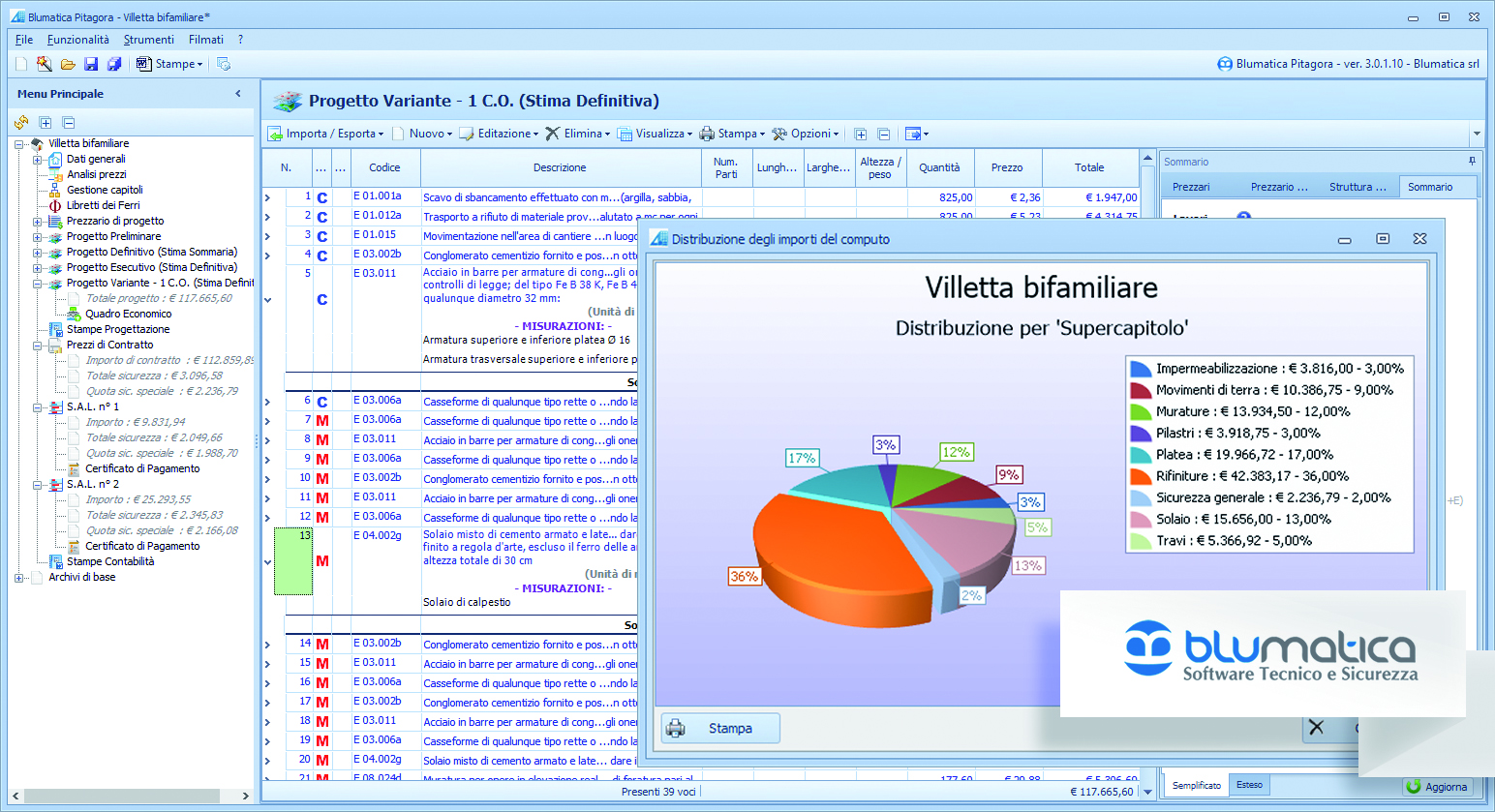Select Stampe Progettazione in the tree

coord(118,329)
